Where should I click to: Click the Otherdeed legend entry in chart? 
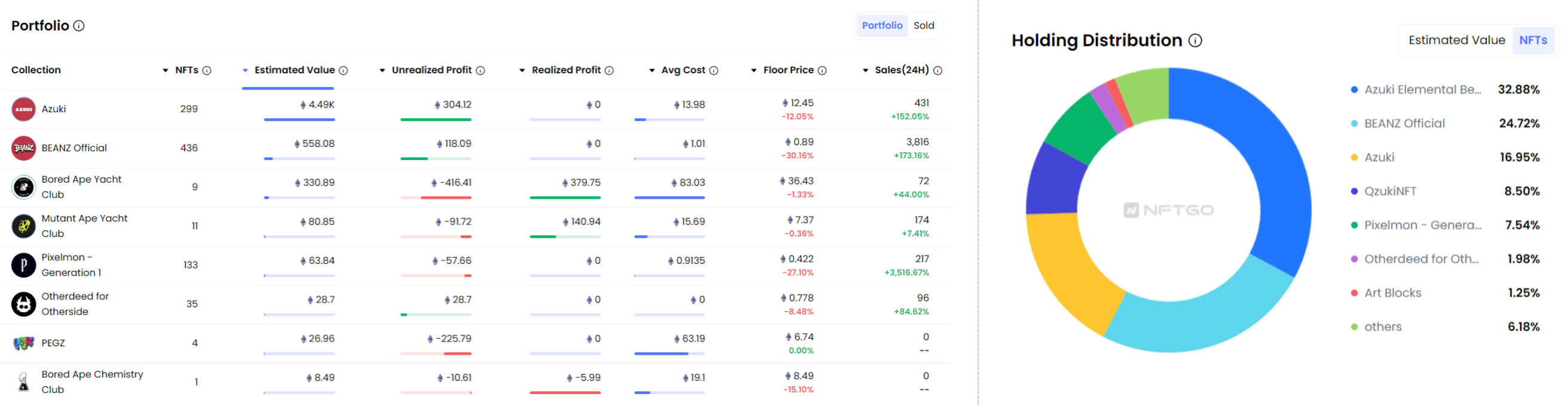pyautogui.click(x=1414, y=260)
